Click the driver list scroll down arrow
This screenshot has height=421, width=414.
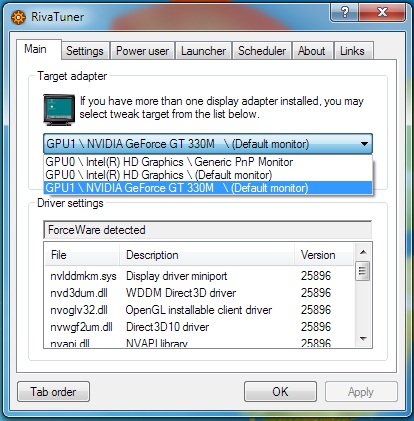click(363, 339)
